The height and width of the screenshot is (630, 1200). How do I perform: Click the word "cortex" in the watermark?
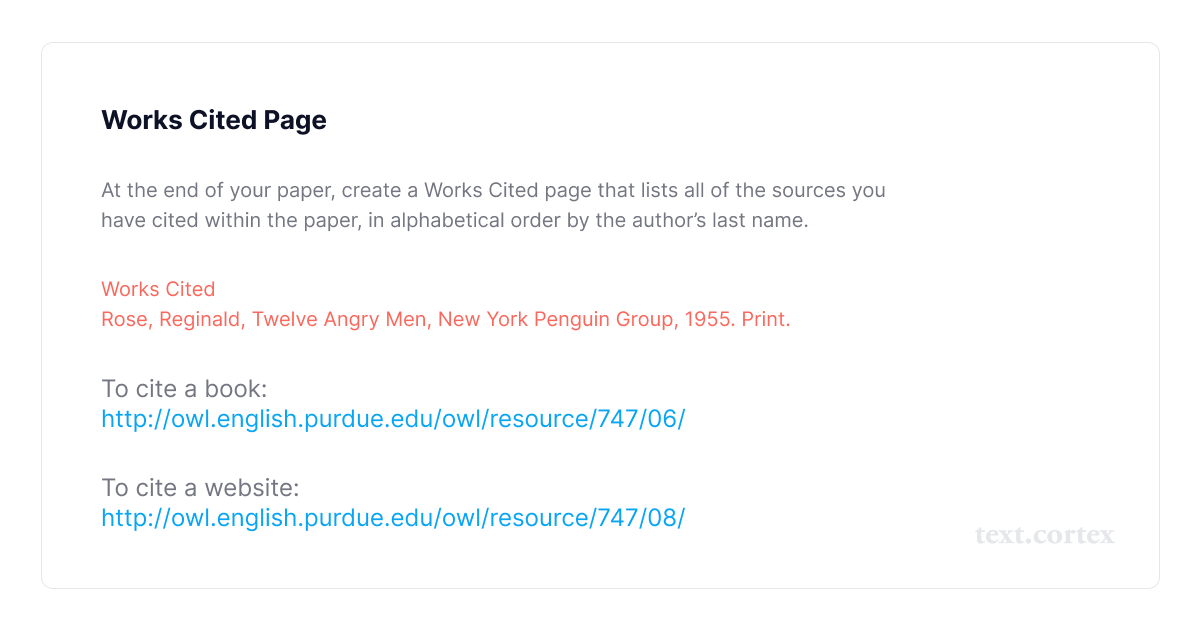(x=1076, y=536)
